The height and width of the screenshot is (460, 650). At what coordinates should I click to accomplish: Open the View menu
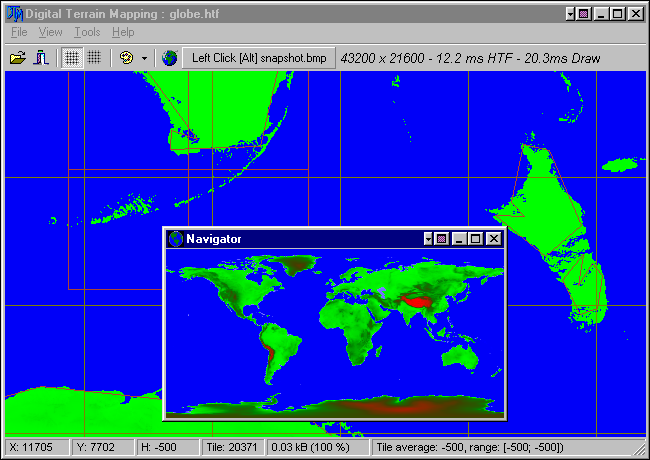[x=50, y=32]
